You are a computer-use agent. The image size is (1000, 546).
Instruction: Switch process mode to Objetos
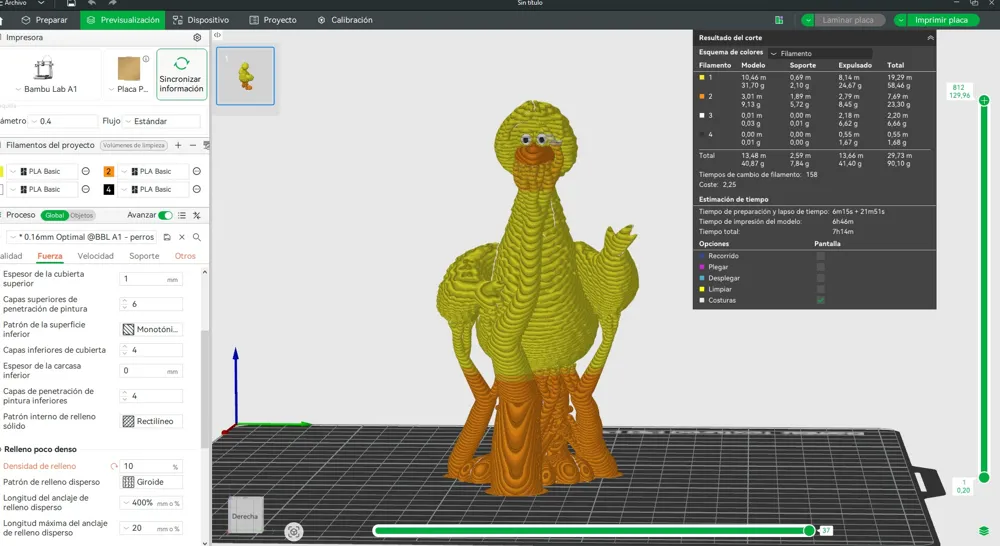tap(82, 216)
